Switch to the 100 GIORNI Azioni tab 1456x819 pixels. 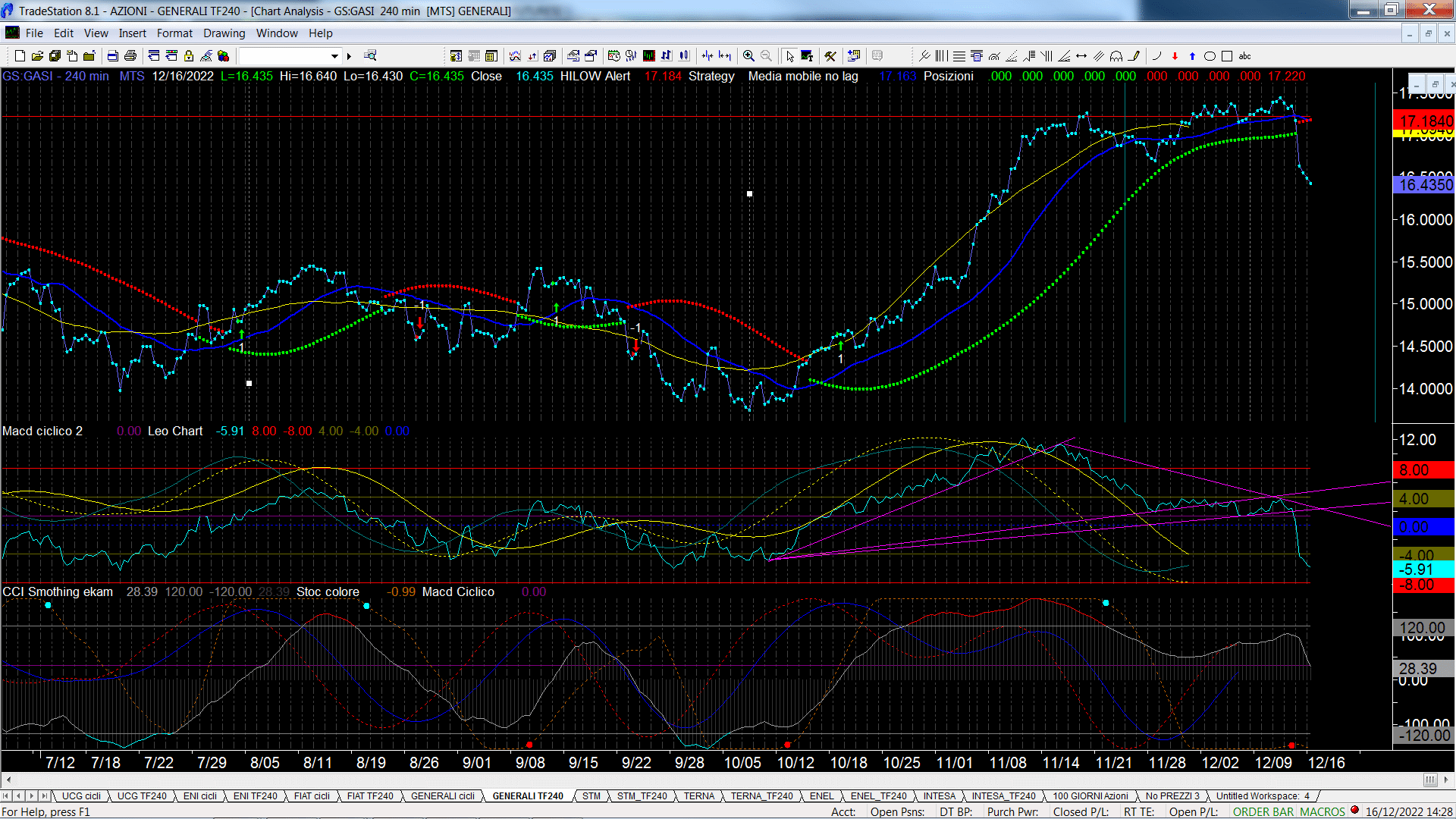(1090, 796)
